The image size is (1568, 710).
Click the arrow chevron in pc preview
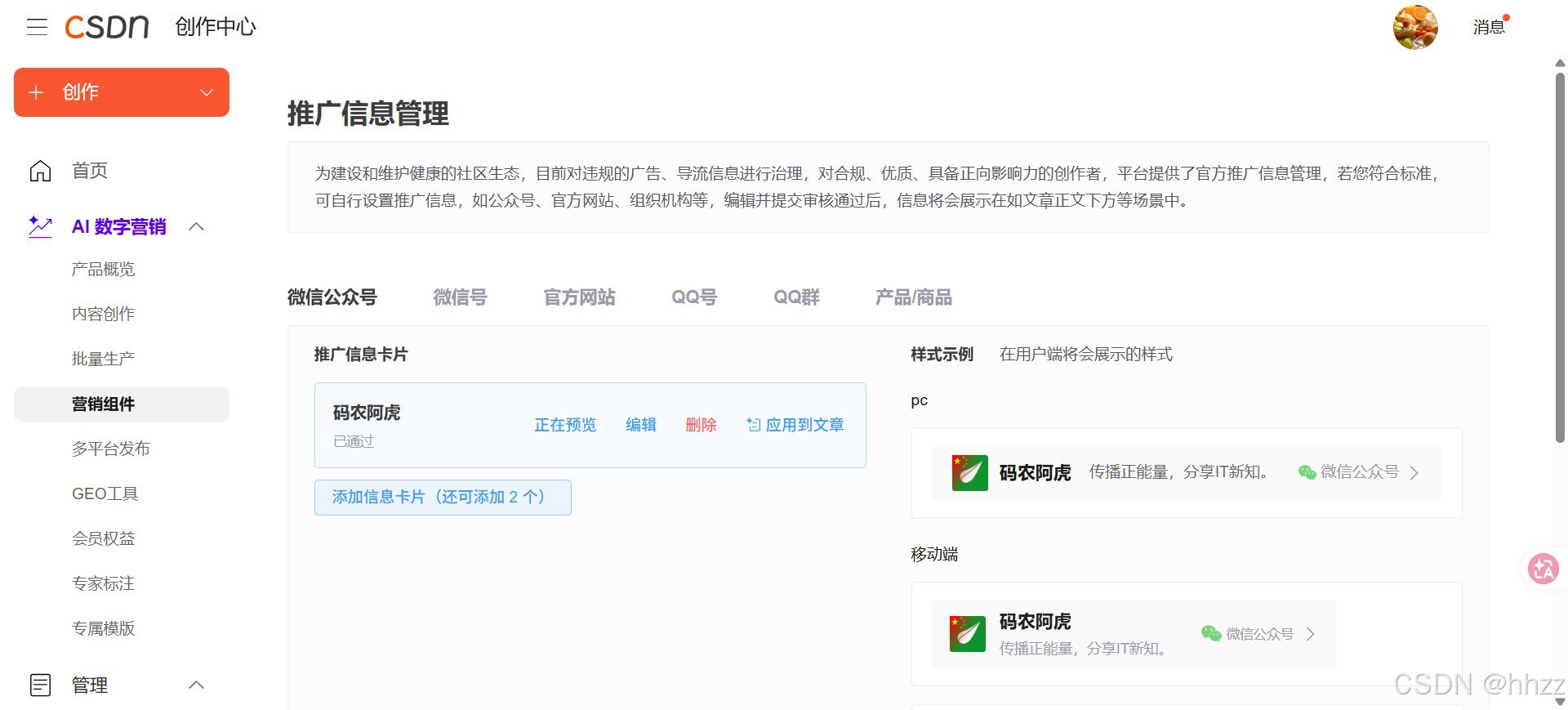(1414, 472)
